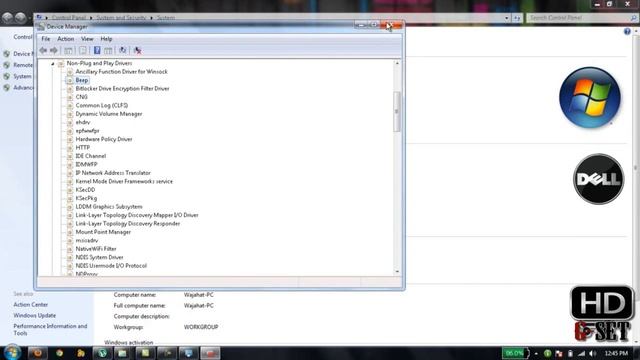Select the ehdrv driver entry
Image resolution: width=640 pixels, height=360 pixels.
[x=83, y=122]
